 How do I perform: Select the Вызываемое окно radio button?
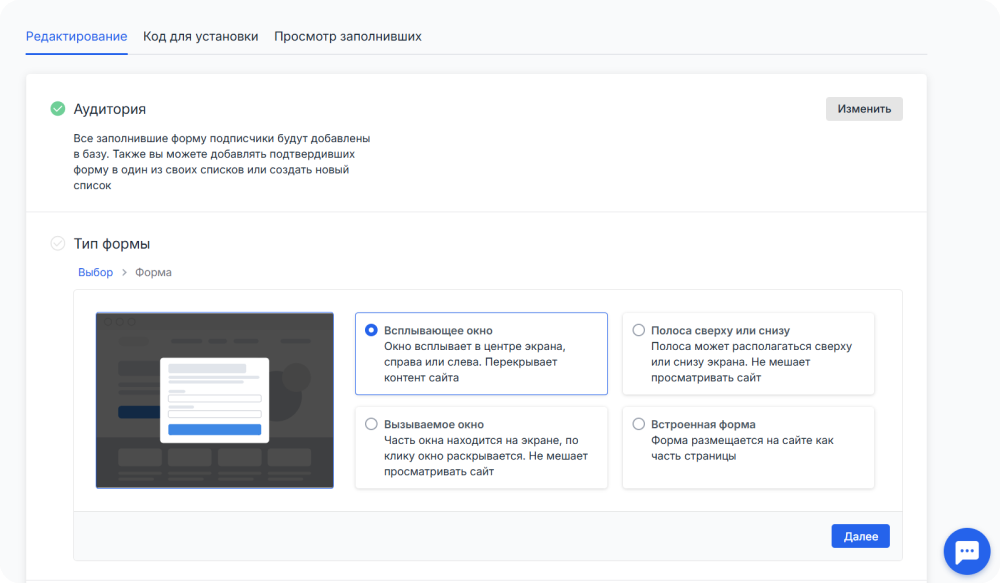click(x=371, y=424)
